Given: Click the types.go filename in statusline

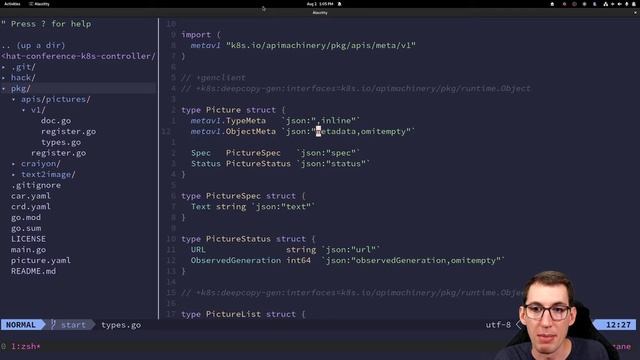Looking at the screenshot, I should (121, 325).
